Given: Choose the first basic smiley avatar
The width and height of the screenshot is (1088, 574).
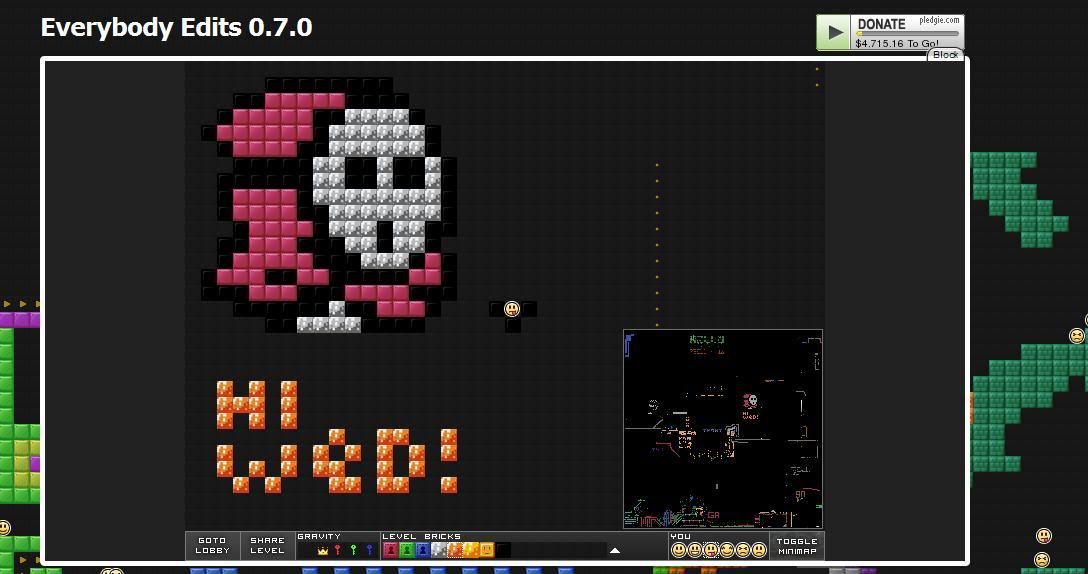Looking at the screenshot, I should tap(679, 550).
